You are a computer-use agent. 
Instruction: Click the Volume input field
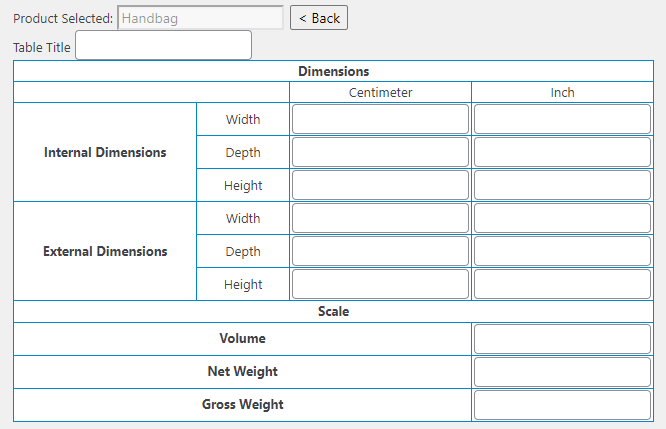point(562,339)
